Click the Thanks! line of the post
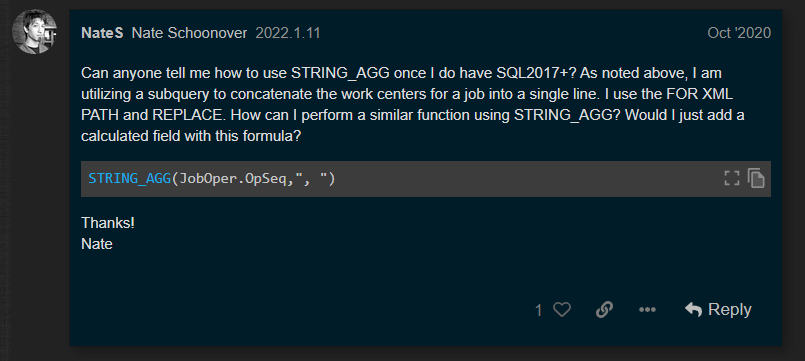Image resolution: width=805 pixels, height=361 pixels. click(108, 223)
